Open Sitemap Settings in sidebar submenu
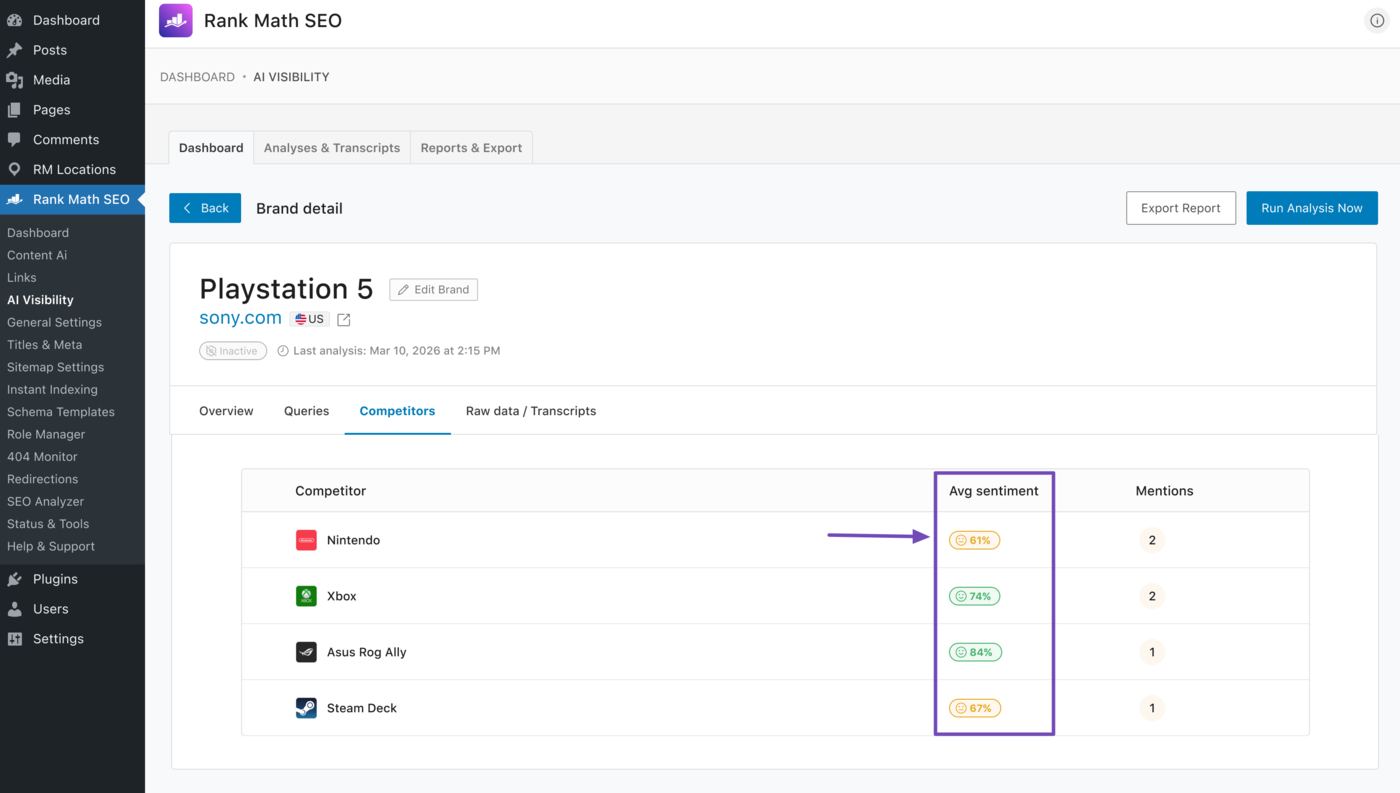Screen dimensions: 1400x793 (55, 367)
